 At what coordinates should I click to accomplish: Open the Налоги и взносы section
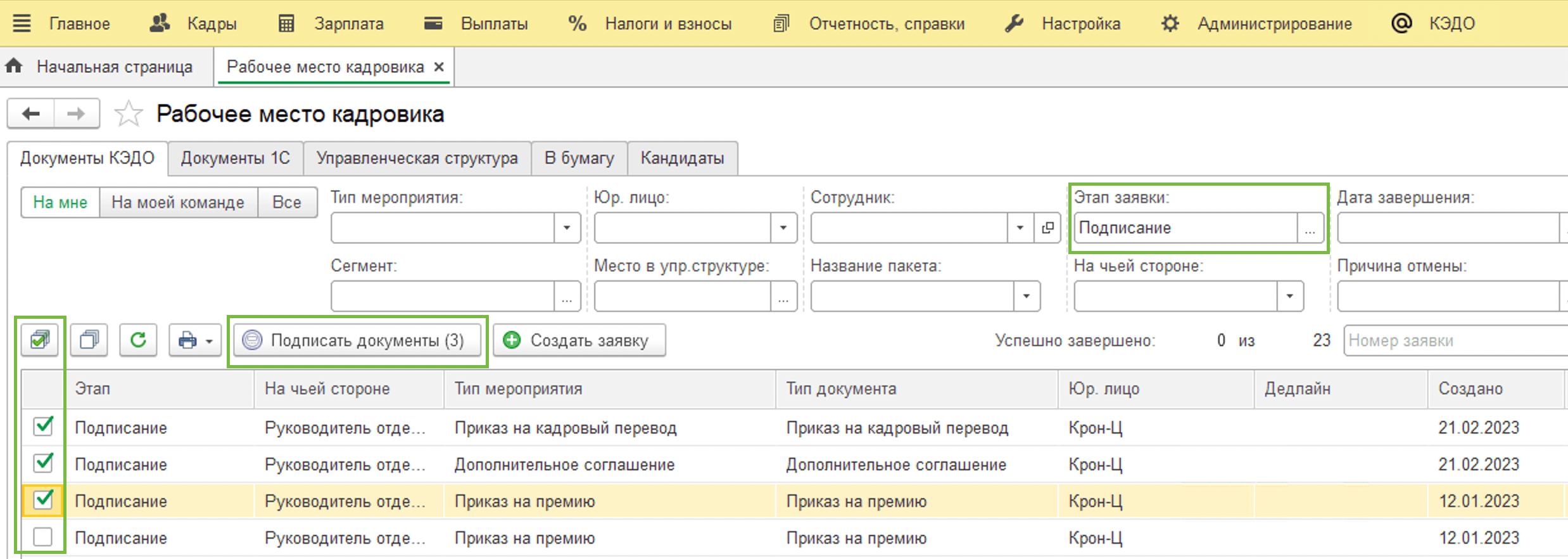(650, 23)
